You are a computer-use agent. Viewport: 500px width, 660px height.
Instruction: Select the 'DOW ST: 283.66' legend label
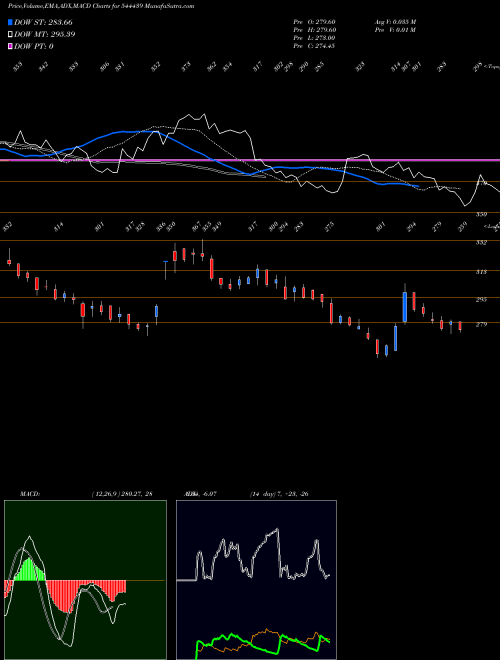click(43, 22)
